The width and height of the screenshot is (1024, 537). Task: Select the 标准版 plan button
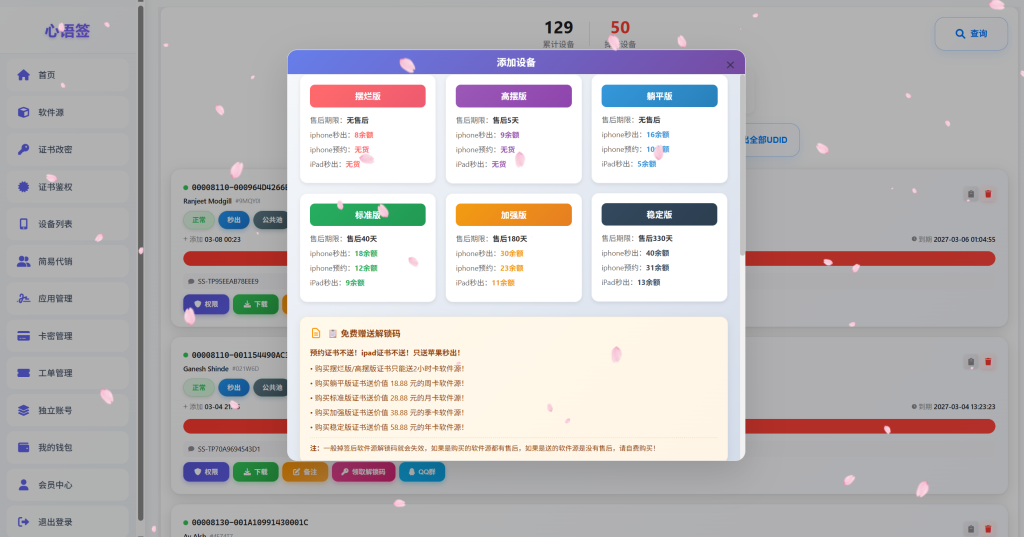tap(368, 215)
